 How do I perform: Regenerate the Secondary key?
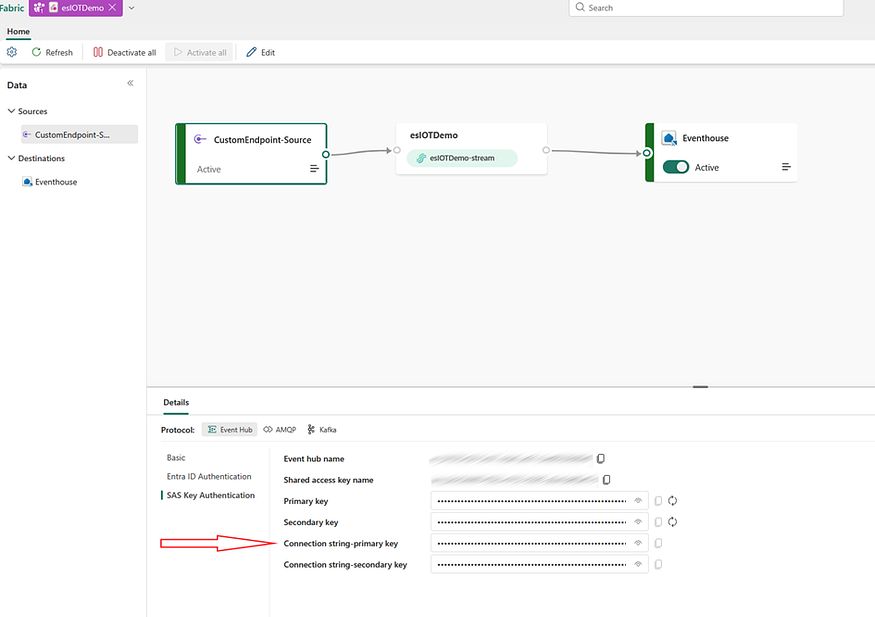pos(673,522)
